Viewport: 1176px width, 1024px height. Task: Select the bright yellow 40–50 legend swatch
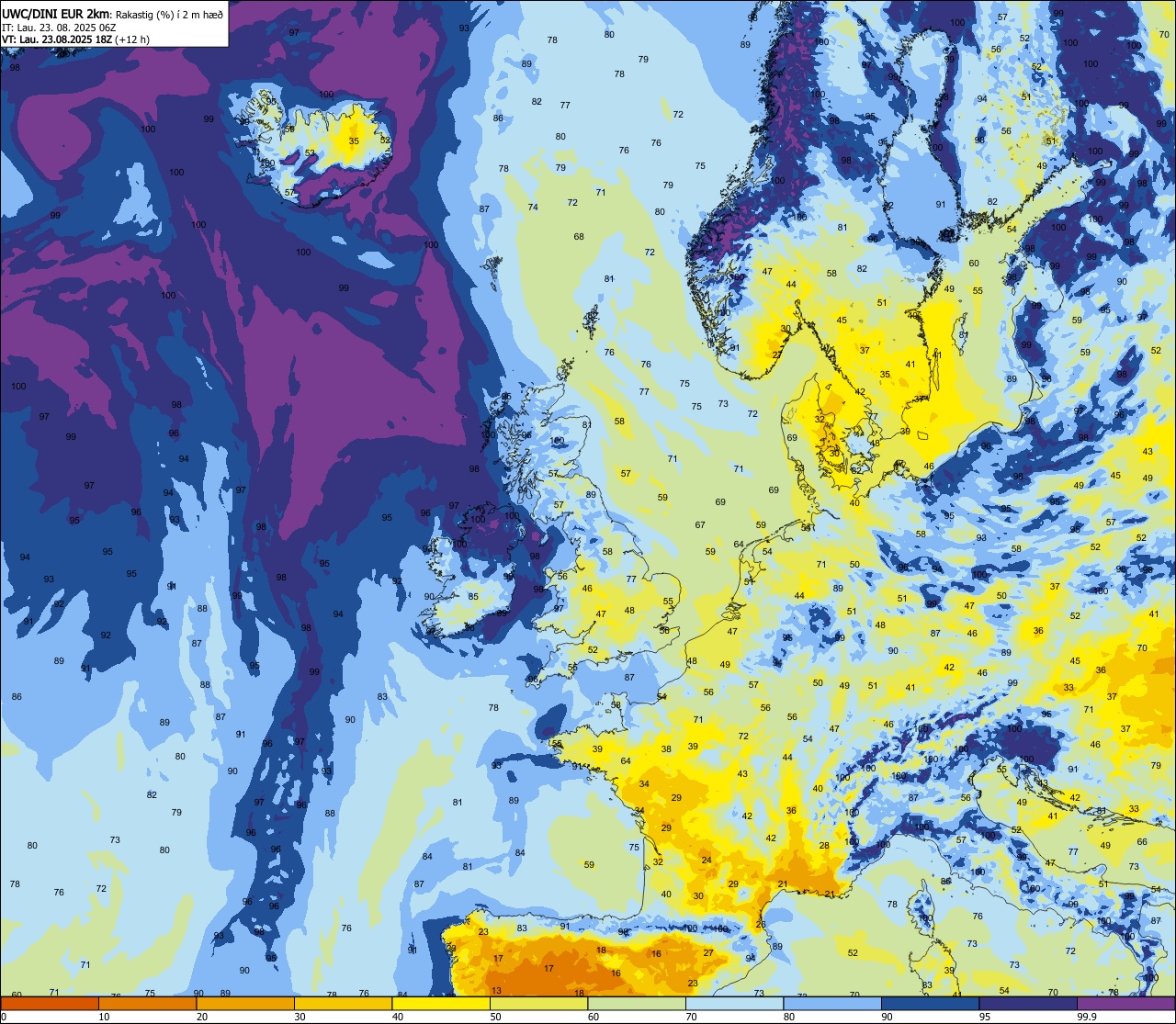(441, 1003)
